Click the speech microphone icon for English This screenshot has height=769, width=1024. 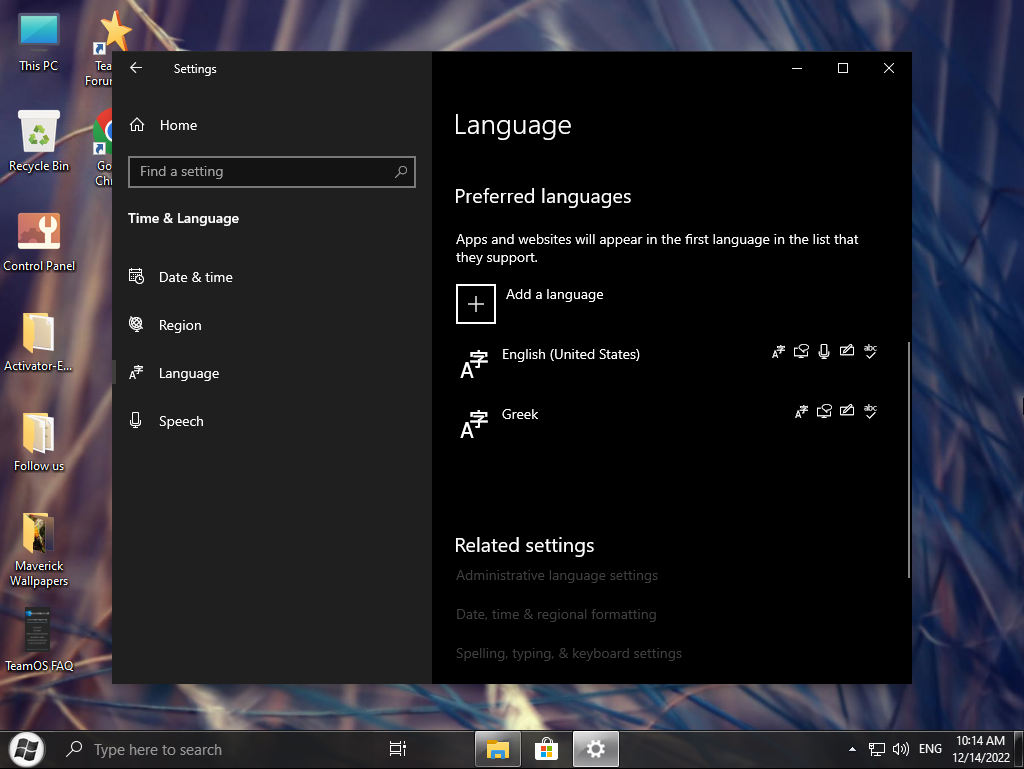(x=824, y=351)
